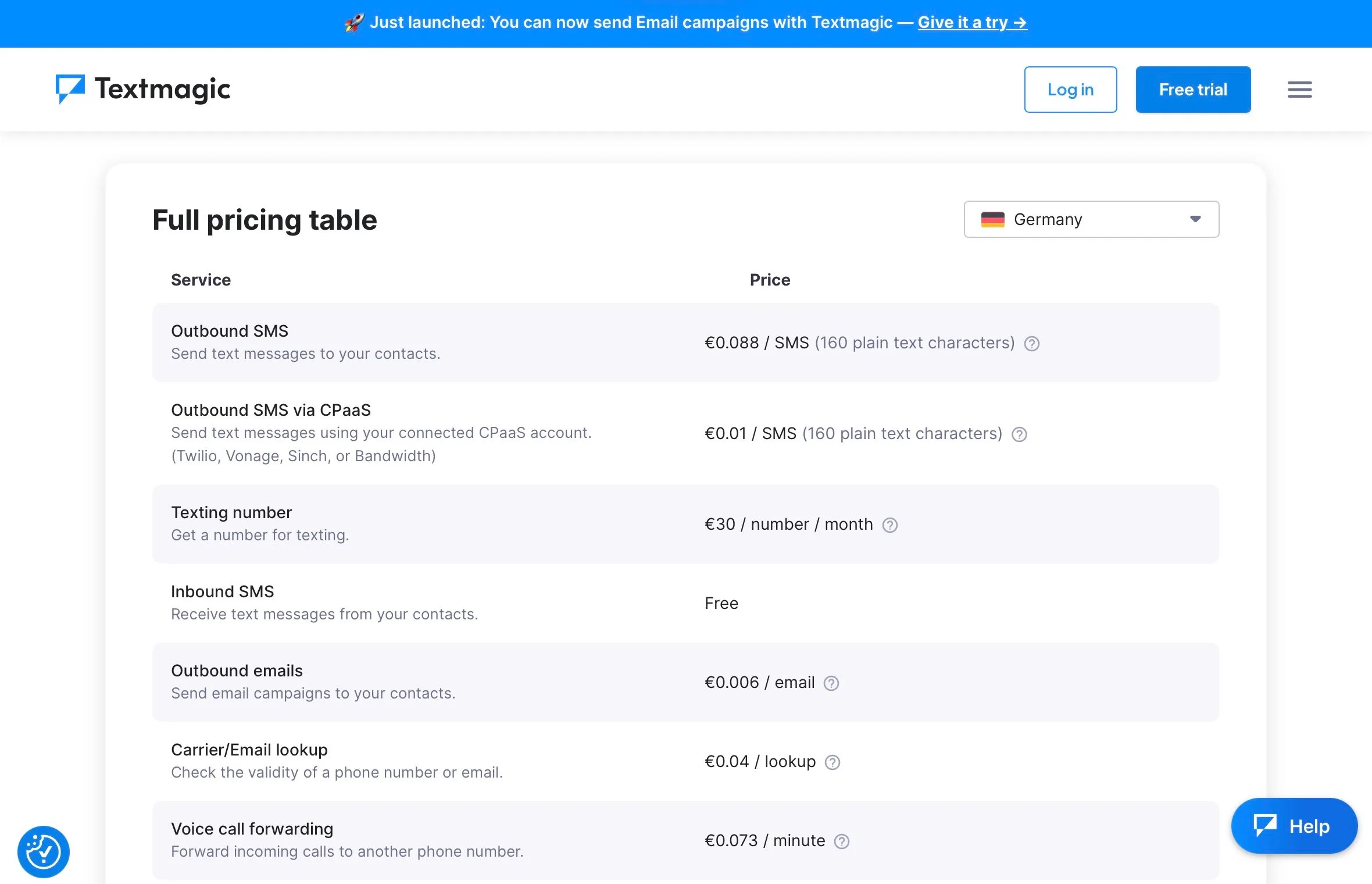Click the dropdown arrow next to Germany

(x=1195, y=219)
